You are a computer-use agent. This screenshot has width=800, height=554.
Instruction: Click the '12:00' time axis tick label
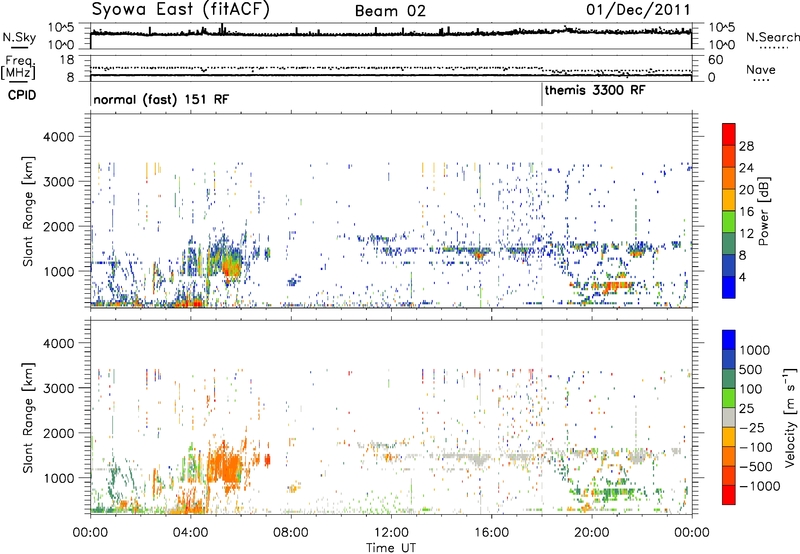tap(391, 533)
